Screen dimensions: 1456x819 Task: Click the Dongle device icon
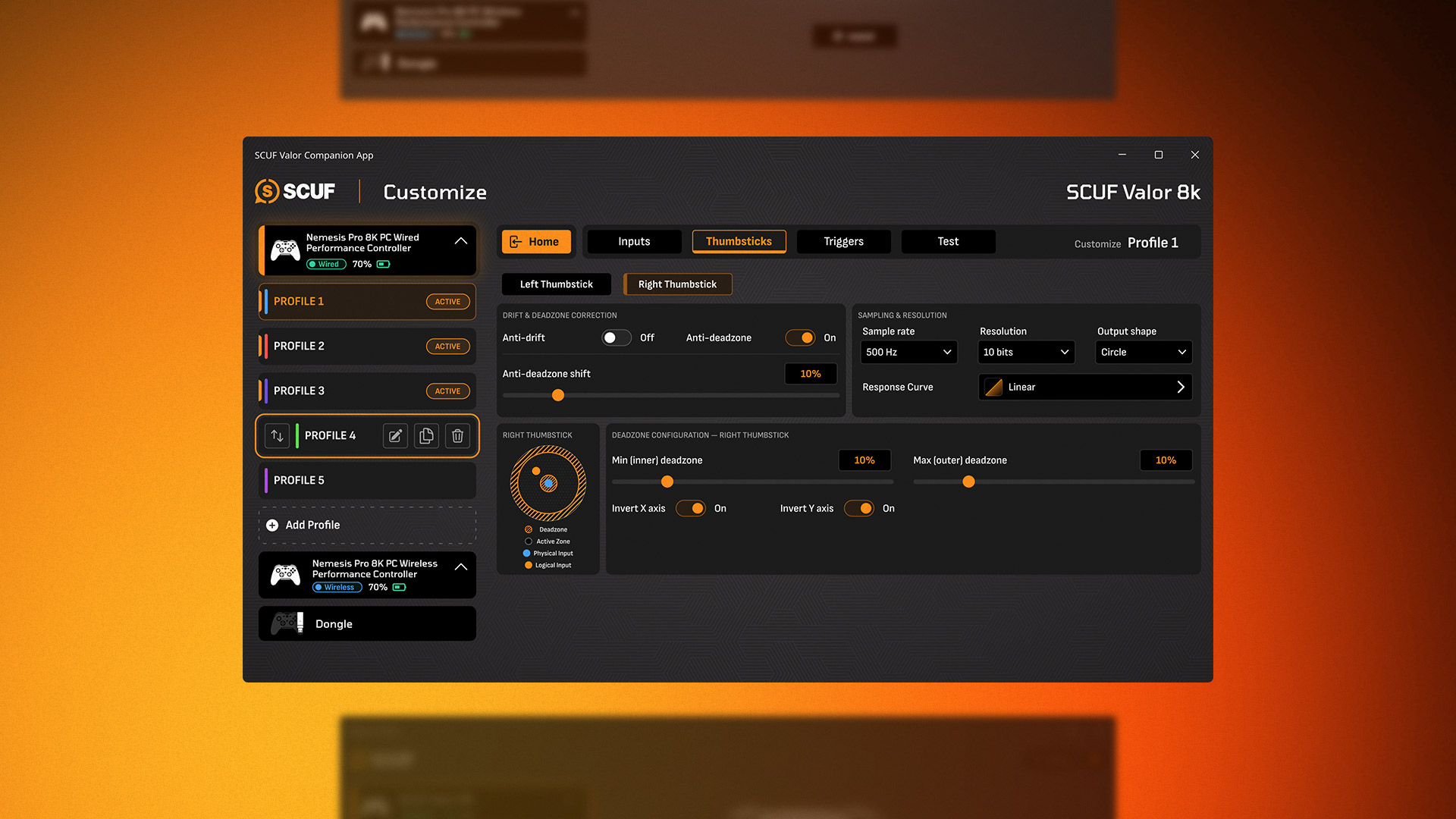(x=287, y=623)
